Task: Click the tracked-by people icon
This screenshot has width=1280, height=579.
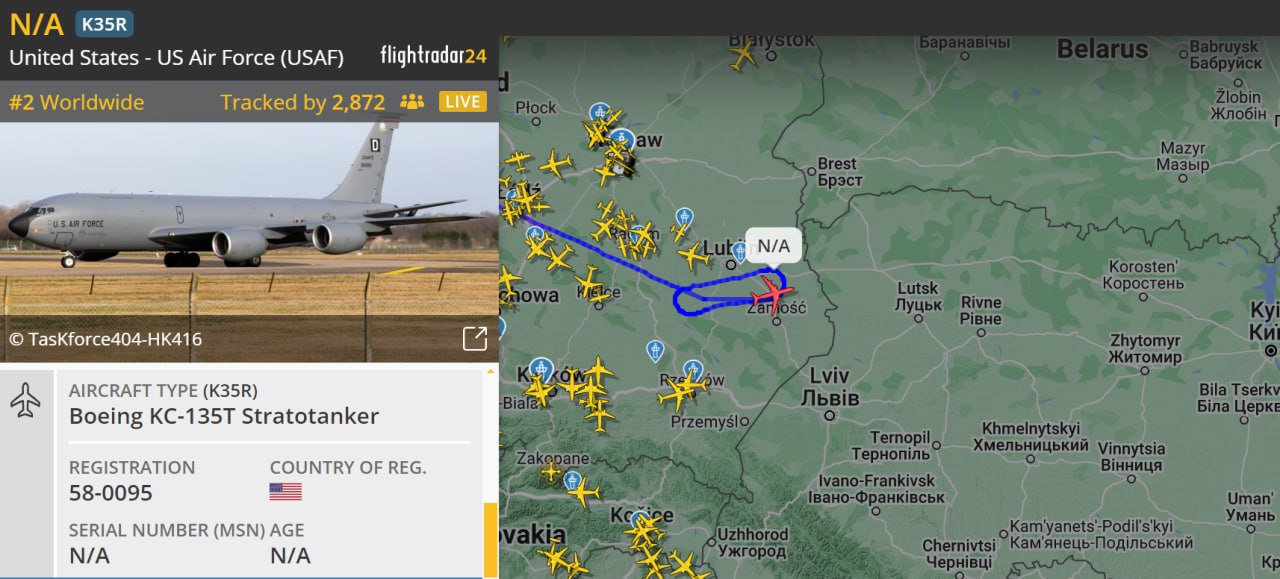Action: [x=412, y=102]
